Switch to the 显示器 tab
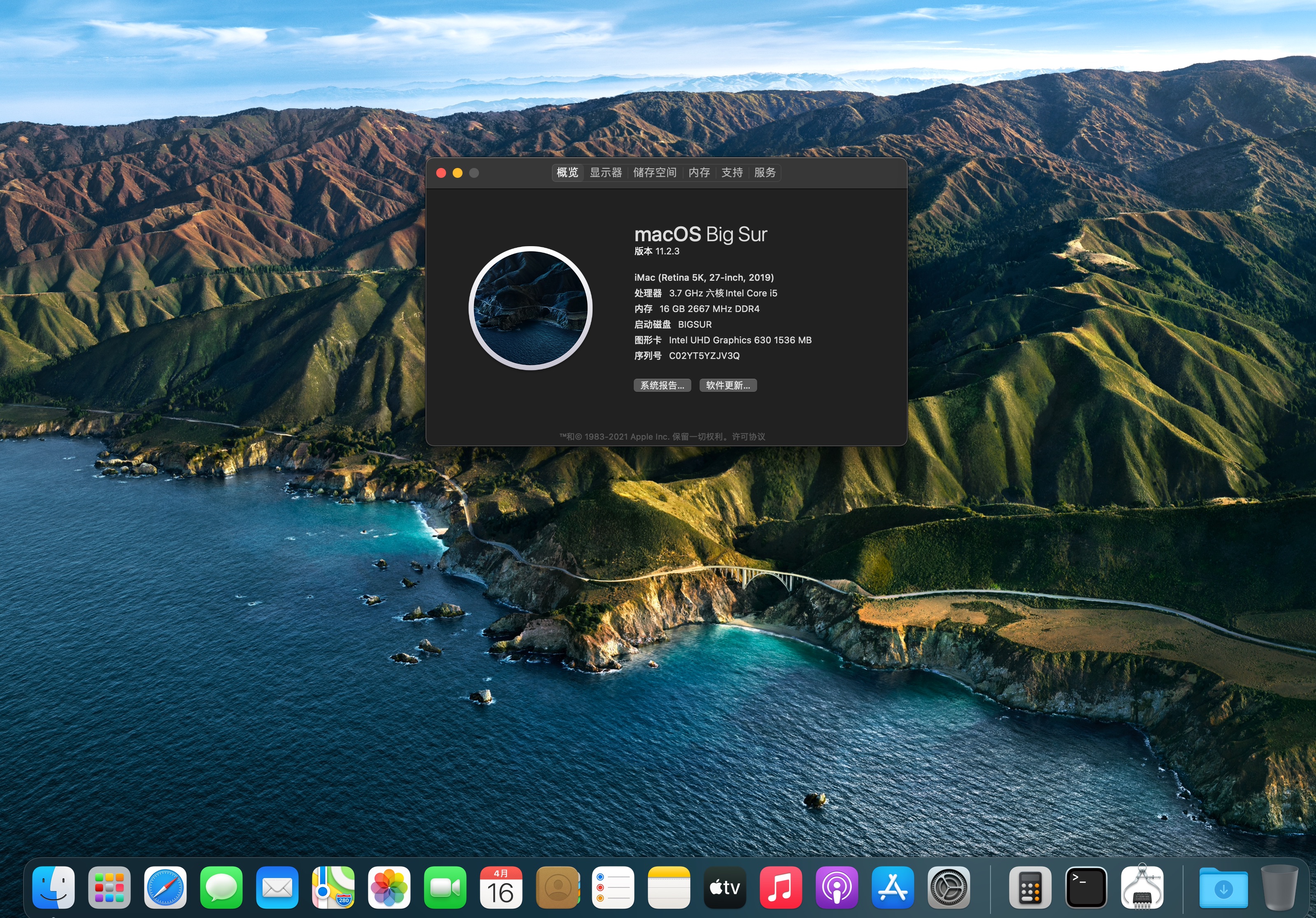Viewport: 1316px width, 918px height. [605, 172]
